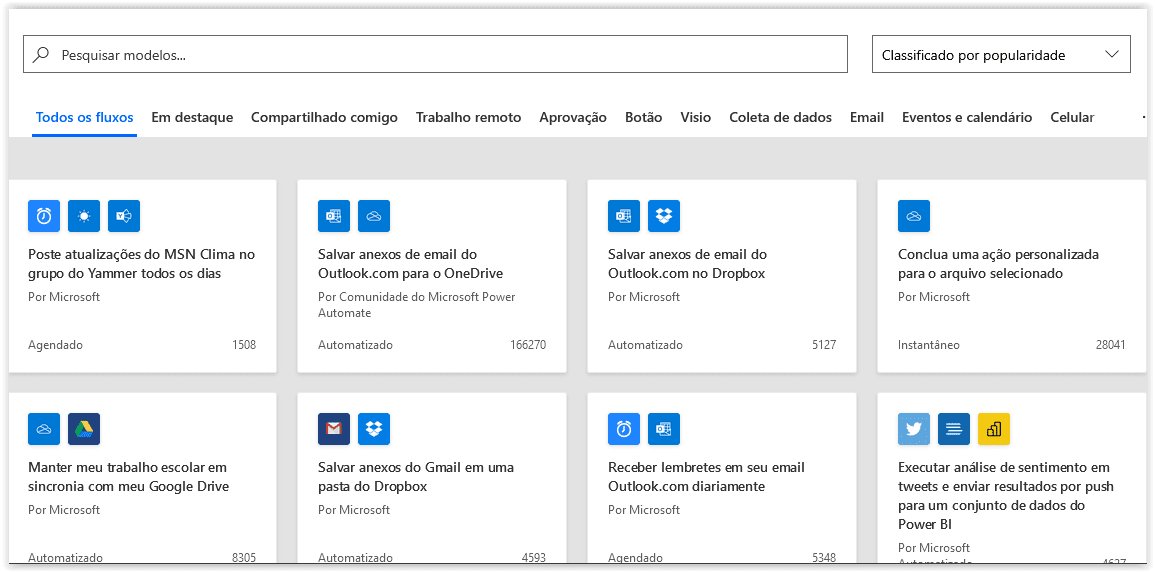
Task: Click the MSN Weather sun icon
Action: (x=84, y=216)
